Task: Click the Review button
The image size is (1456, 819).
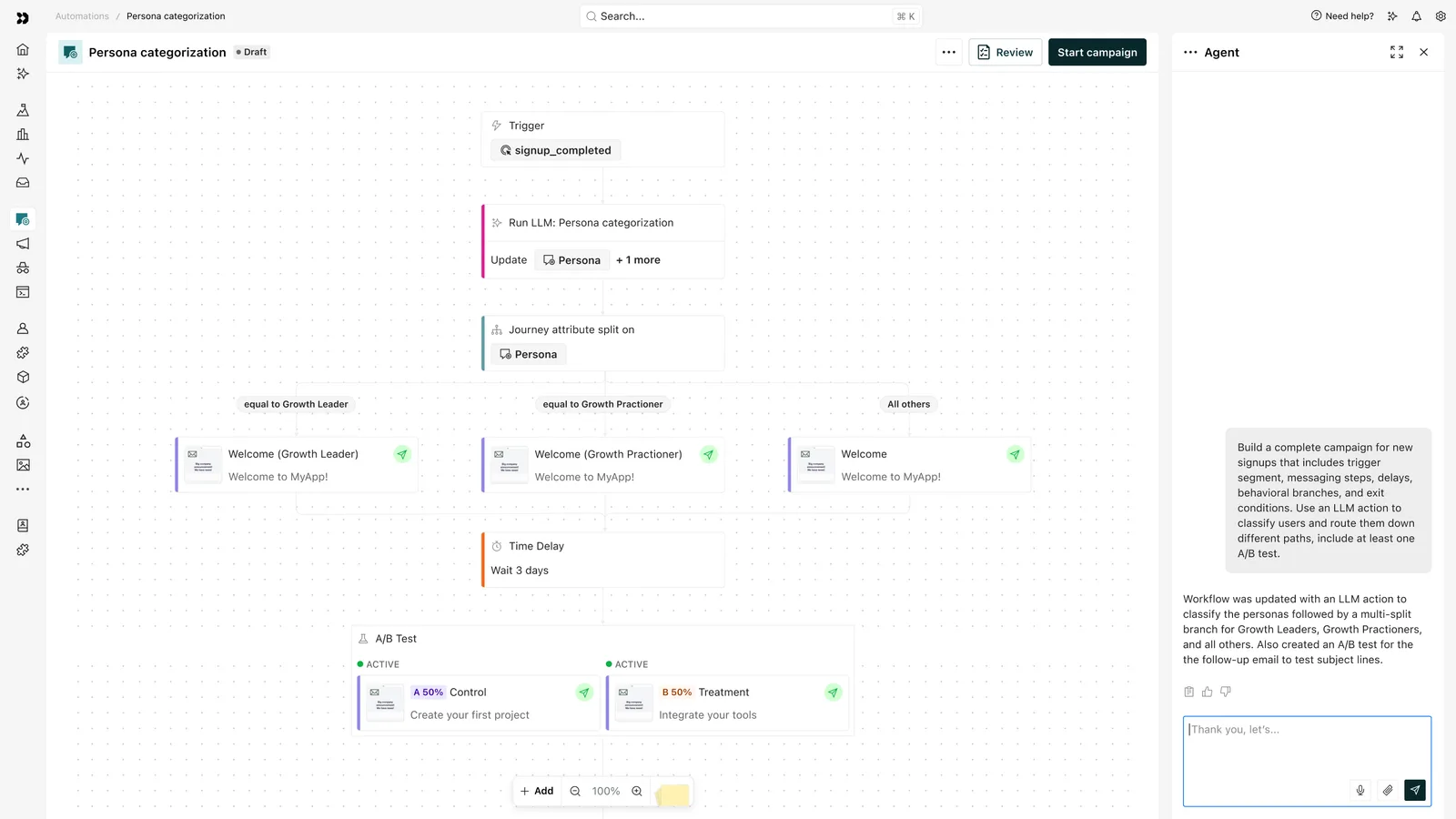Action: [1006, 53]
